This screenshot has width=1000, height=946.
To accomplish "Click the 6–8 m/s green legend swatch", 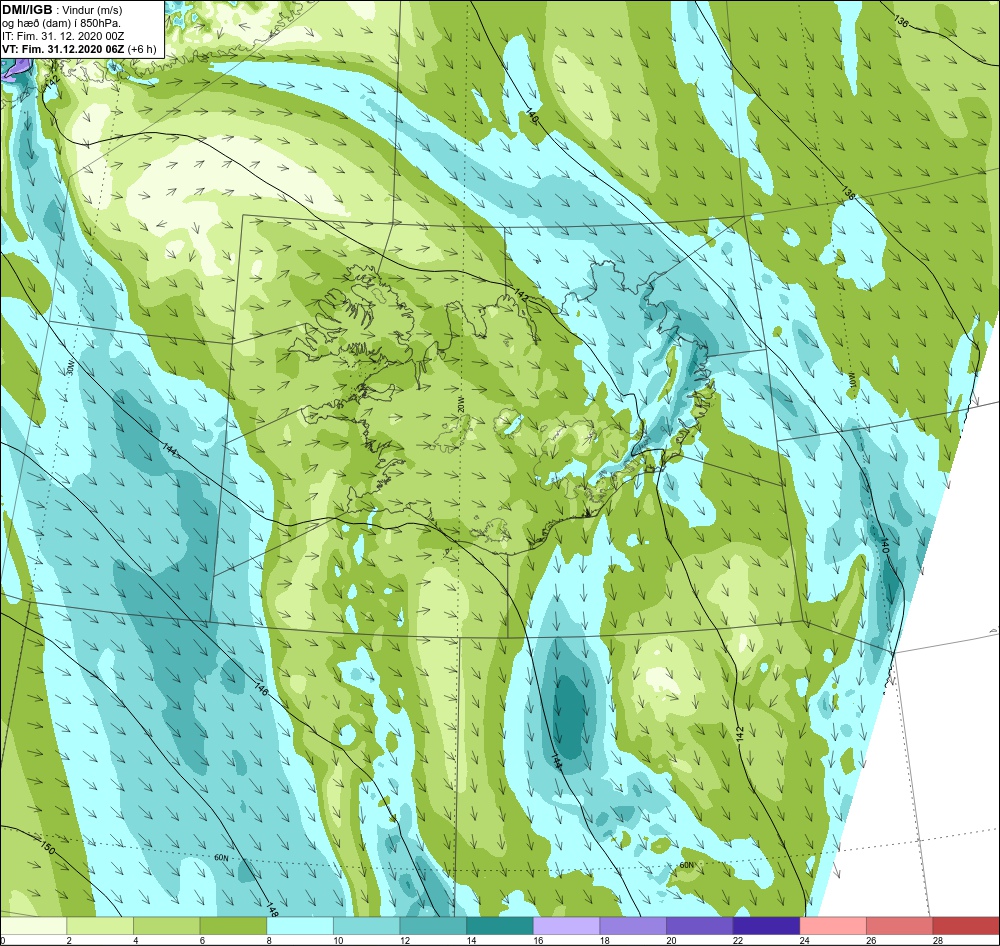I will click(x=233, y=926).
